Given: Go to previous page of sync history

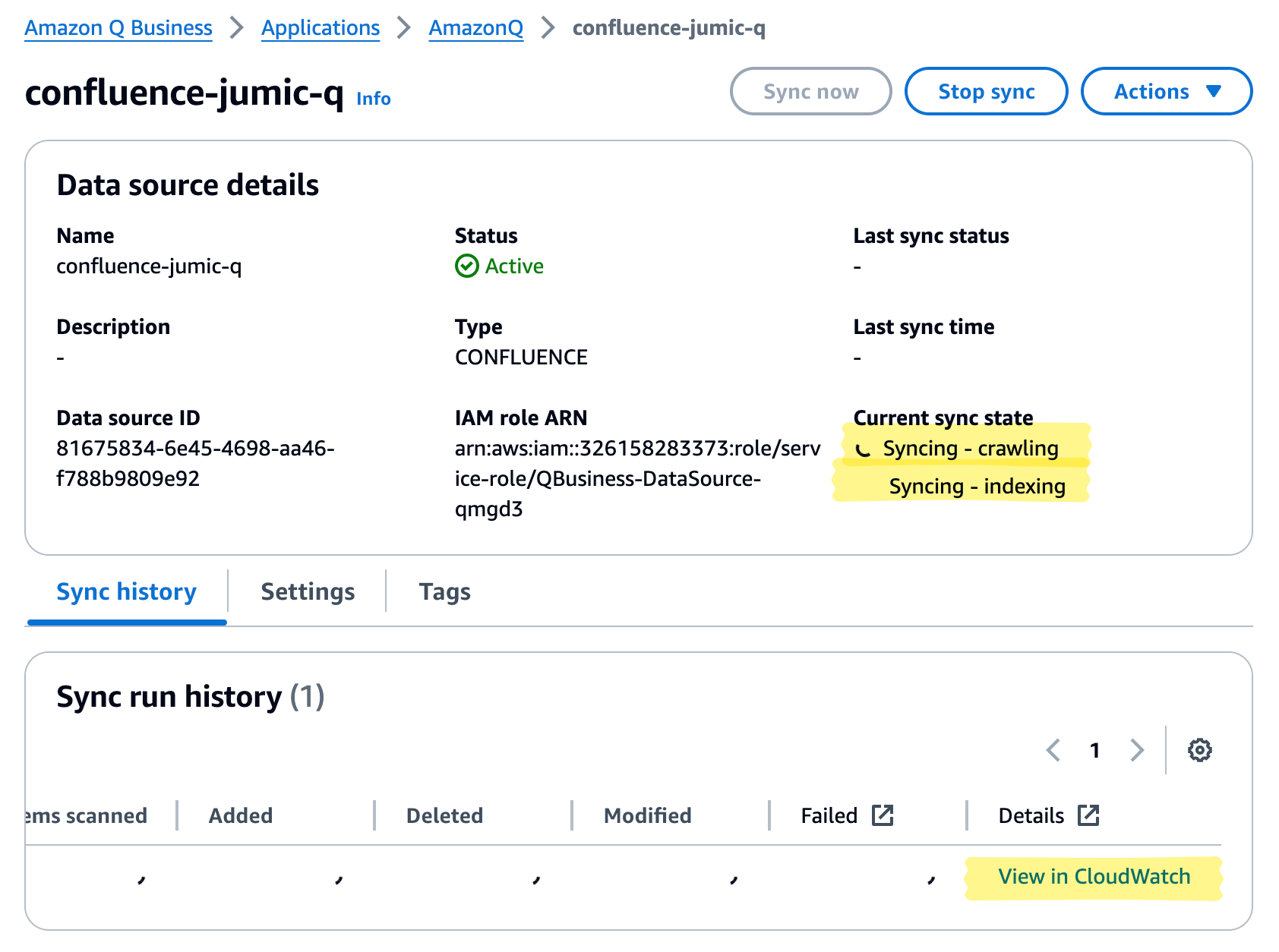Looking at the screenshot, I should tap(1053, 750).
